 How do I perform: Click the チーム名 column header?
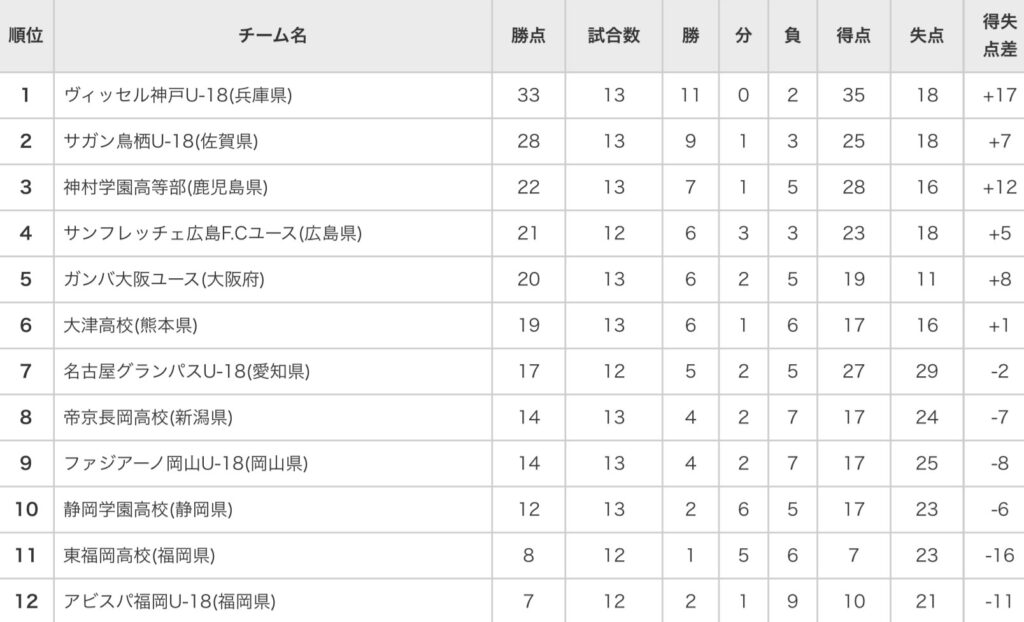[272, 35]
